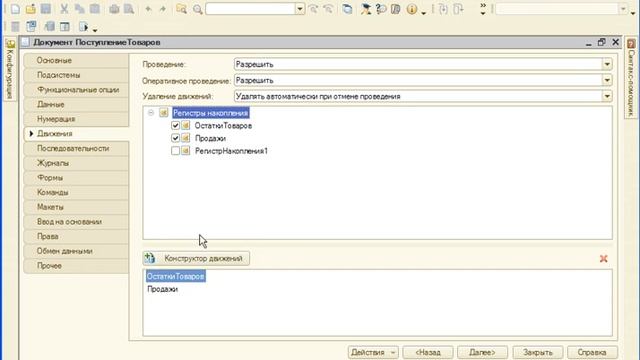Click the Paste clipboard icon

(x=95, y=9)
